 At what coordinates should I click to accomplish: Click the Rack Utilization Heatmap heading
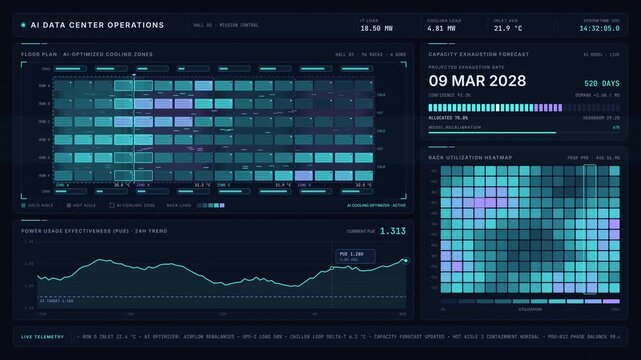[470, 157]
